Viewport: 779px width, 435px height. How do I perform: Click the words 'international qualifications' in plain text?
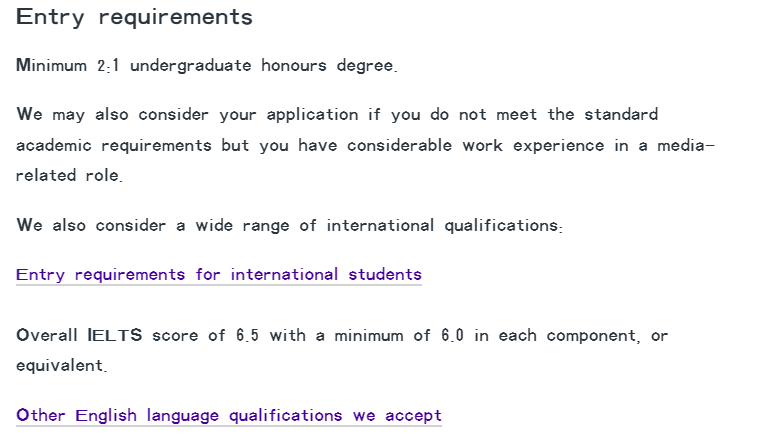coord(444,225)
